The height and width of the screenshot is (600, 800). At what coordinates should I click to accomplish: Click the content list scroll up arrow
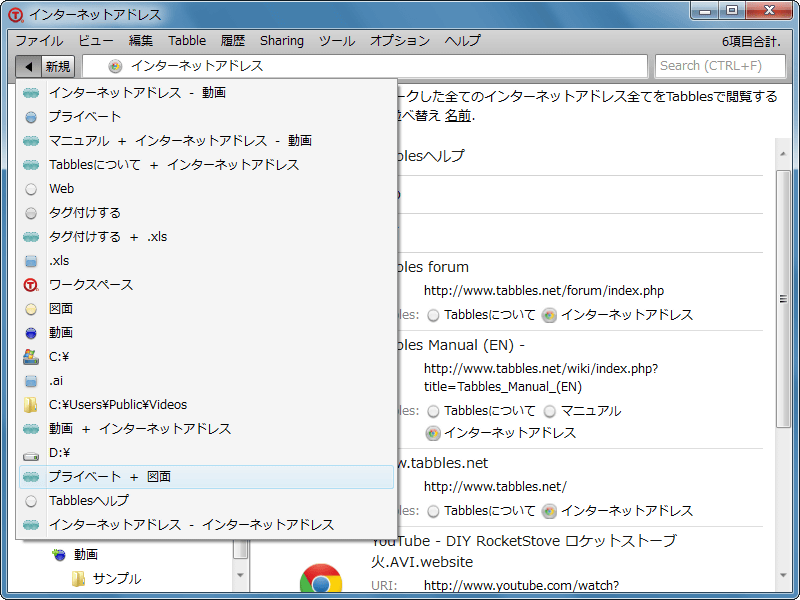pyautogui.click(x=783, y=154)
